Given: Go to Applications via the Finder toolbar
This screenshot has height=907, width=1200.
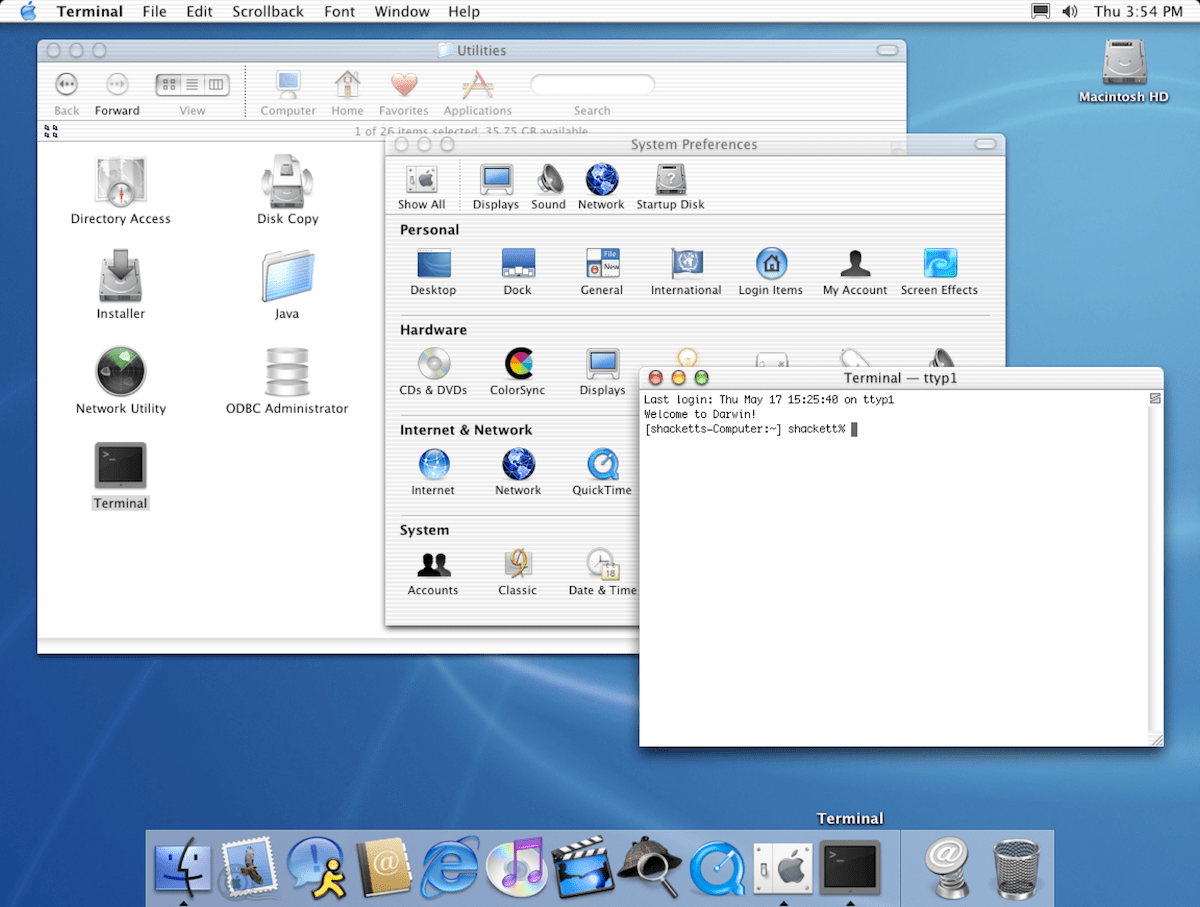Looking at the screenshot, I should tap(477, 90).
